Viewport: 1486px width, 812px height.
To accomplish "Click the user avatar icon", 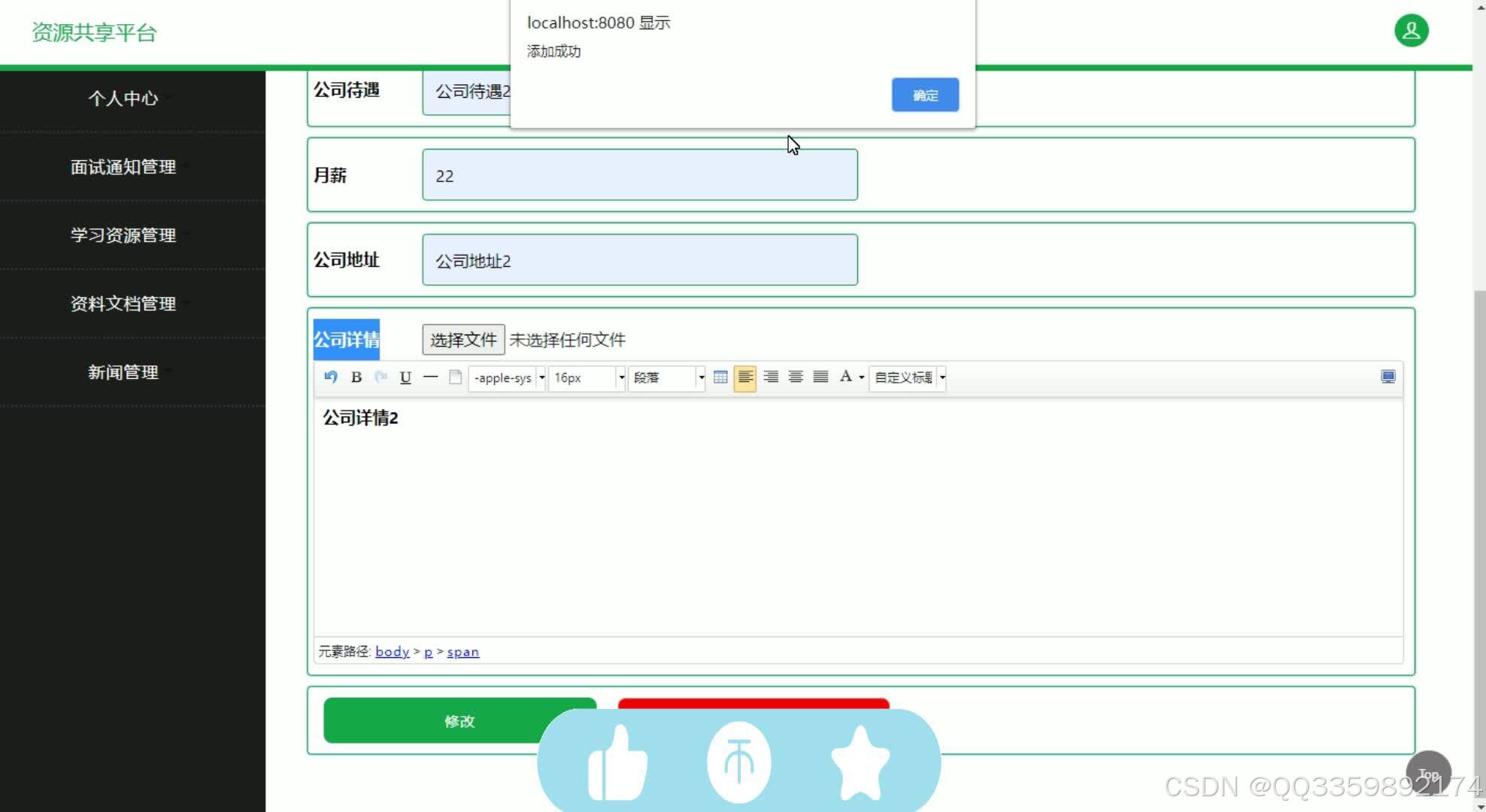I will [1412, 31].
